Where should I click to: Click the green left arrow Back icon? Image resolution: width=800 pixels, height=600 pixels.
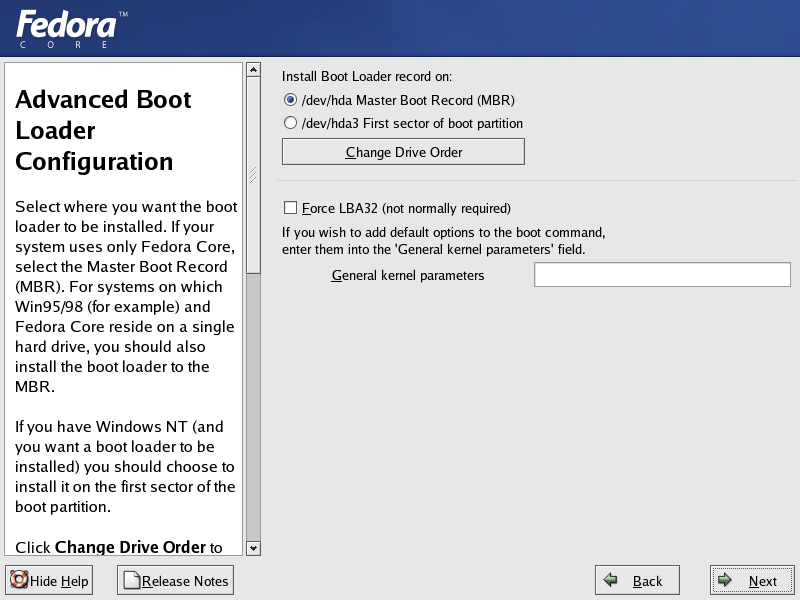[x=610, y=580]
